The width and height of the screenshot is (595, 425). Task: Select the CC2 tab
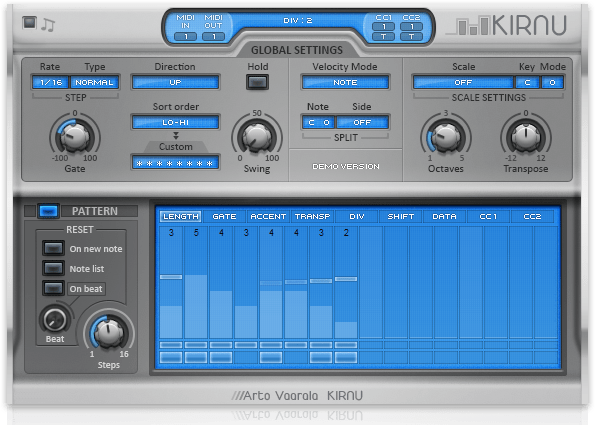click(532, 216)
